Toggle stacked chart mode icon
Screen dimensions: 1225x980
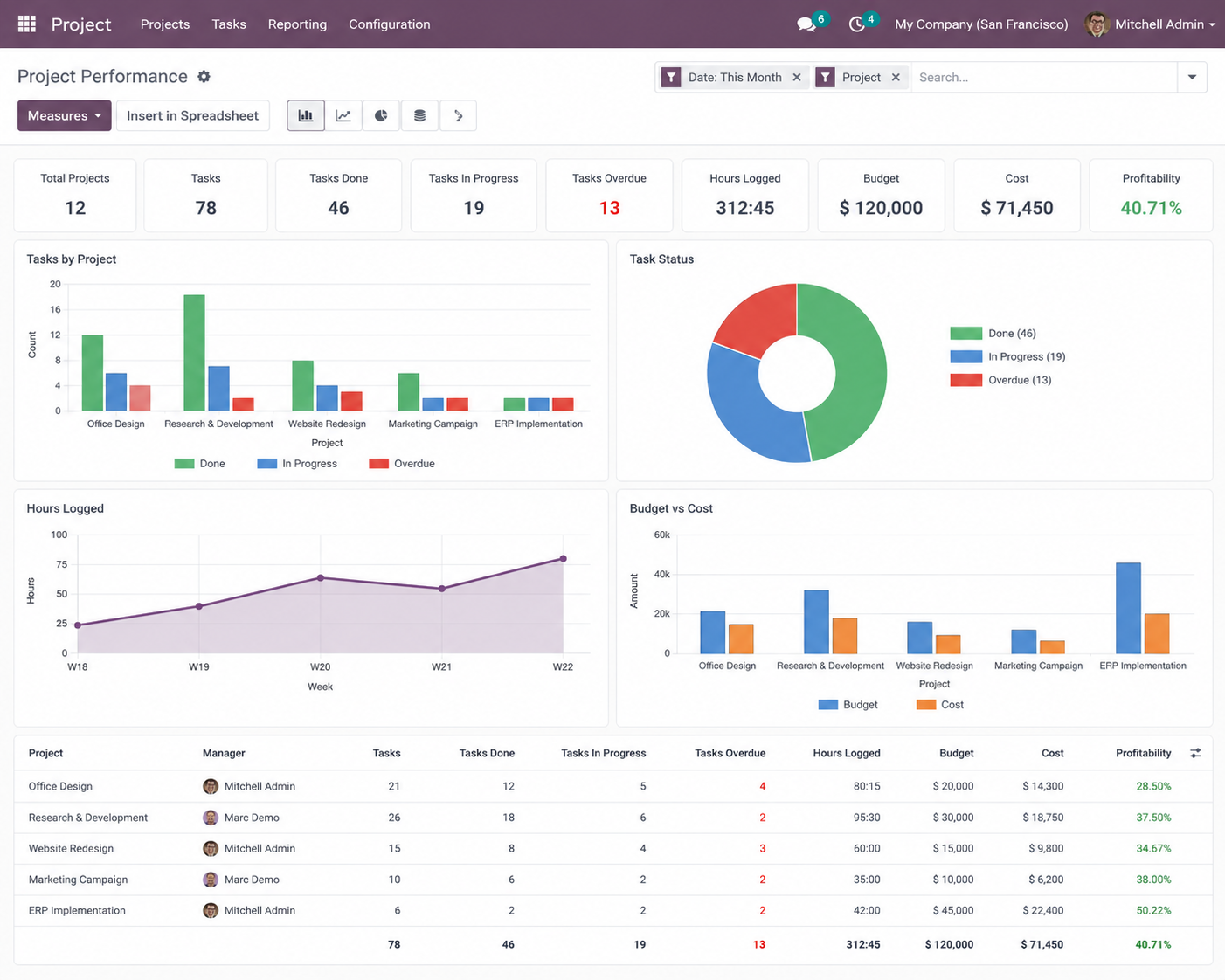419,115
